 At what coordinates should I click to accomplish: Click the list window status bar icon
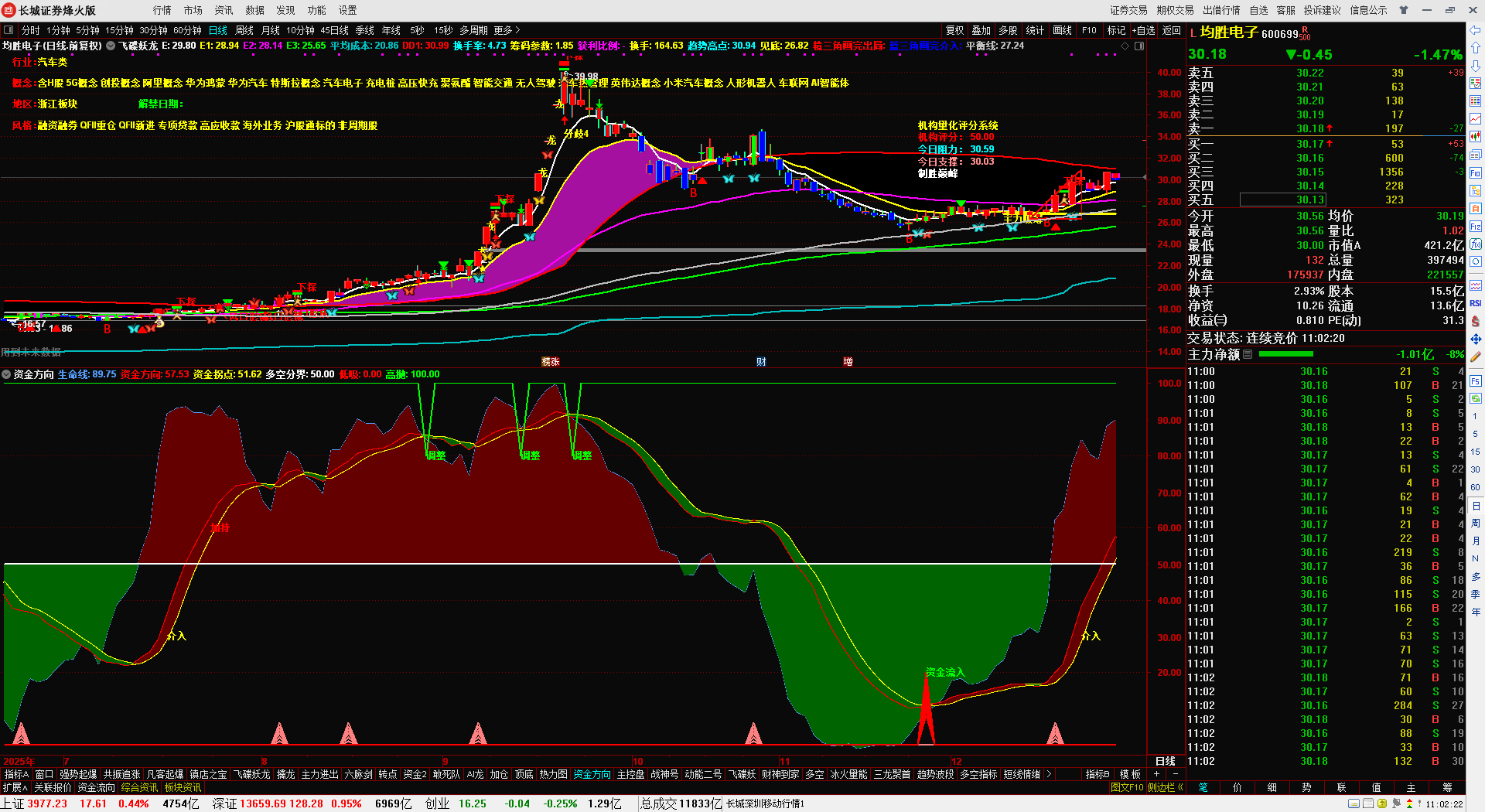point(1368,804)
